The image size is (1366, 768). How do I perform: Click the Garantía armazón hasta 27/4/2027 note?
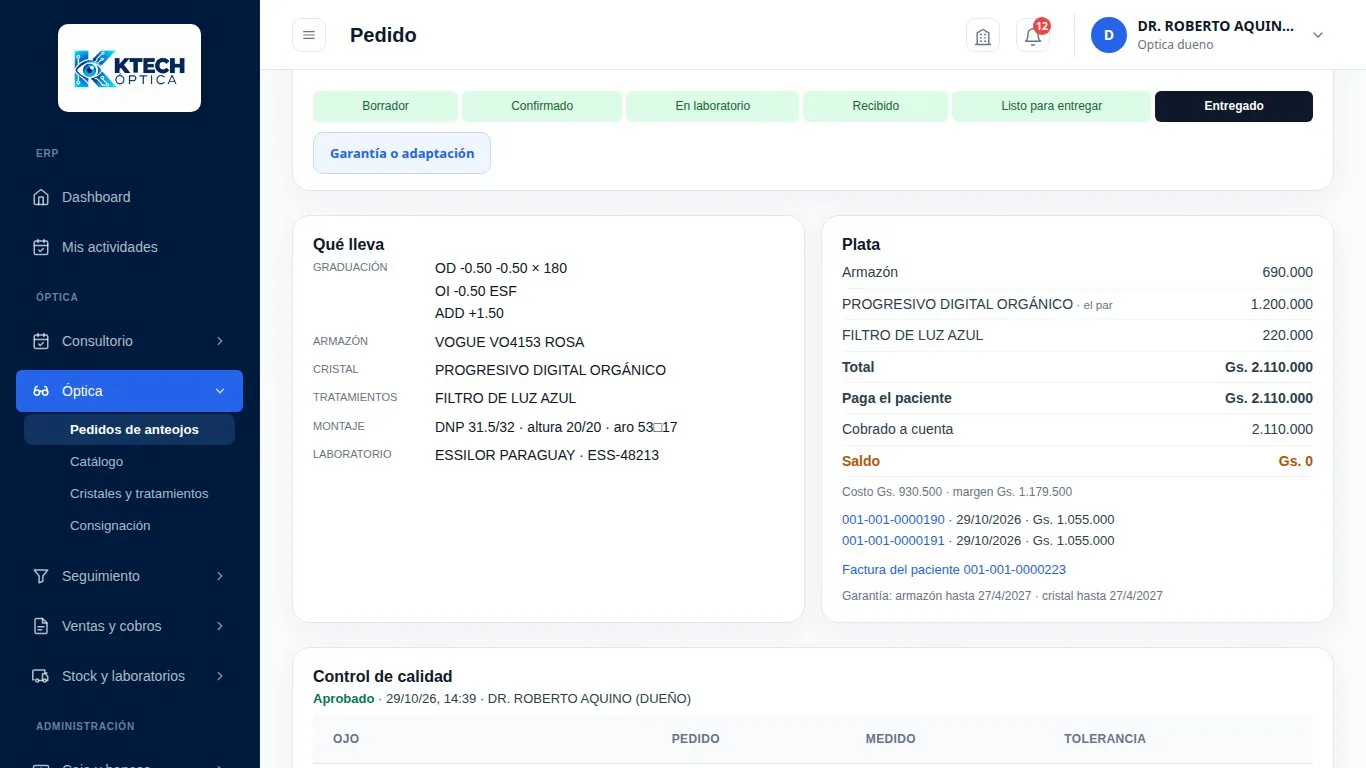(1002, 596)
